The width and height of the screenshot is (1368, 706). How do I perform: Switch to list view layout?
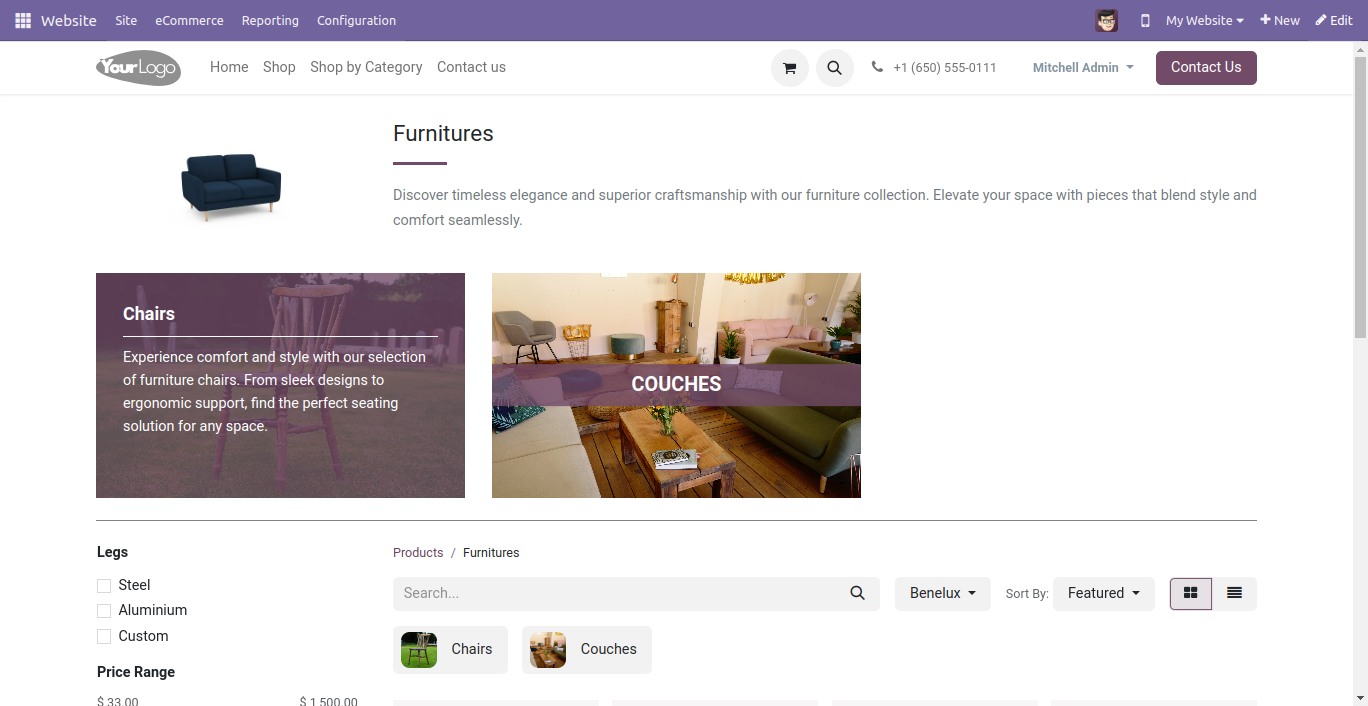(x=1234, y=593)
